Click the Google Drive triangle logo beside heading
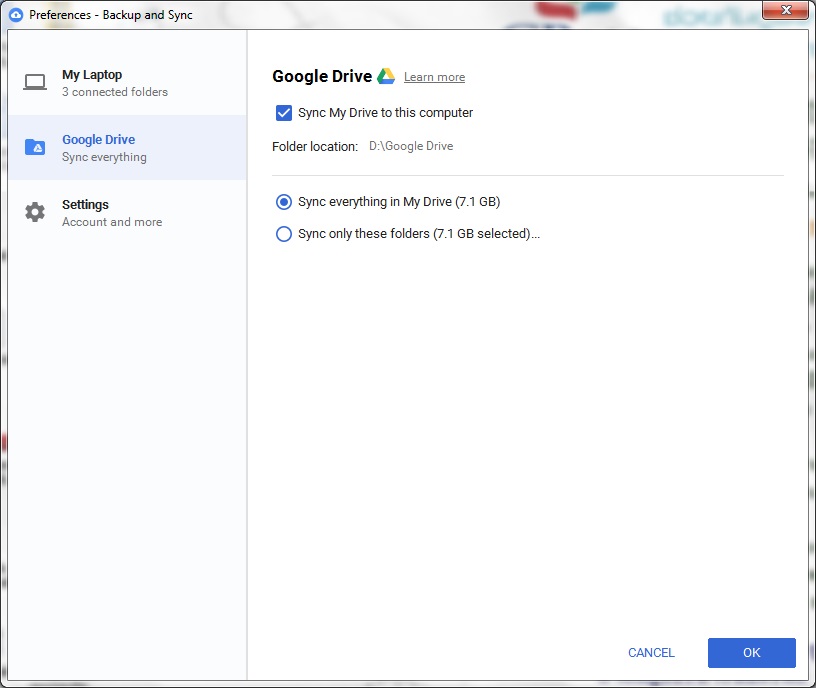Viewport: 816px width, 688px height. click(386, 77)
